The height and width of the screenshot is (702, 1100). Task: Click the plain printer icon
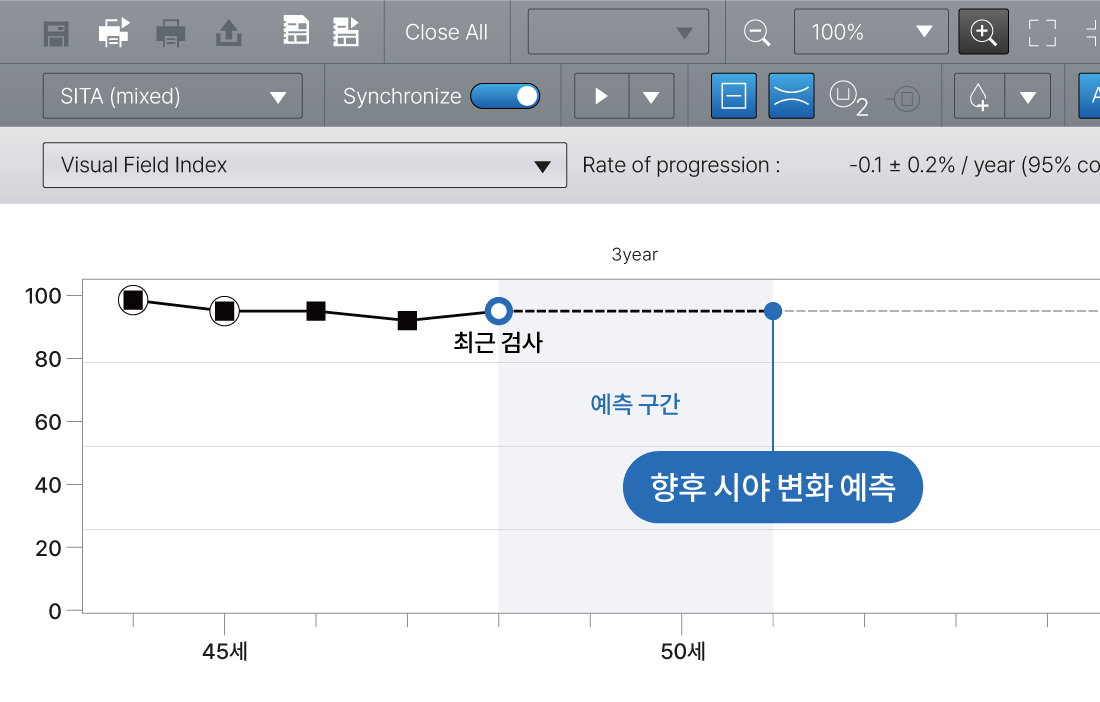[x=170, y=33]
